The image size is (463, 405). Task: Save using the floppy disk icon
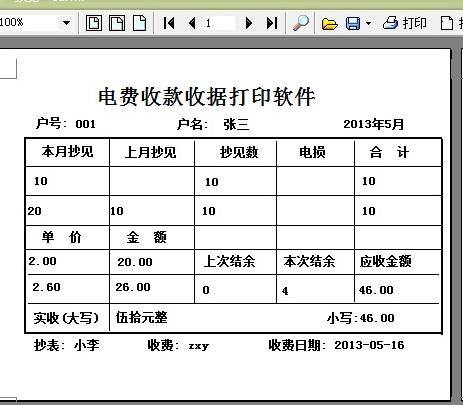353,24
